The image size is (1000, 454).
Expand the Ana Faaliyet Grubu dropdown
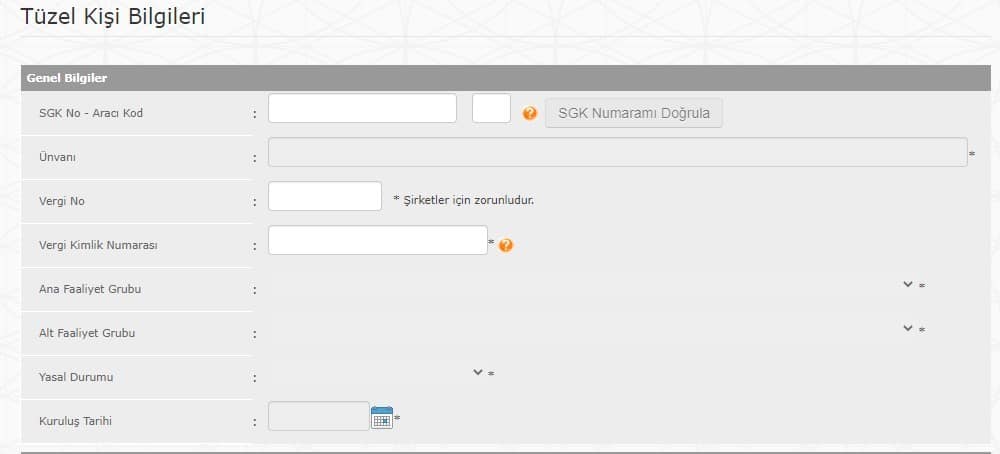908,285
